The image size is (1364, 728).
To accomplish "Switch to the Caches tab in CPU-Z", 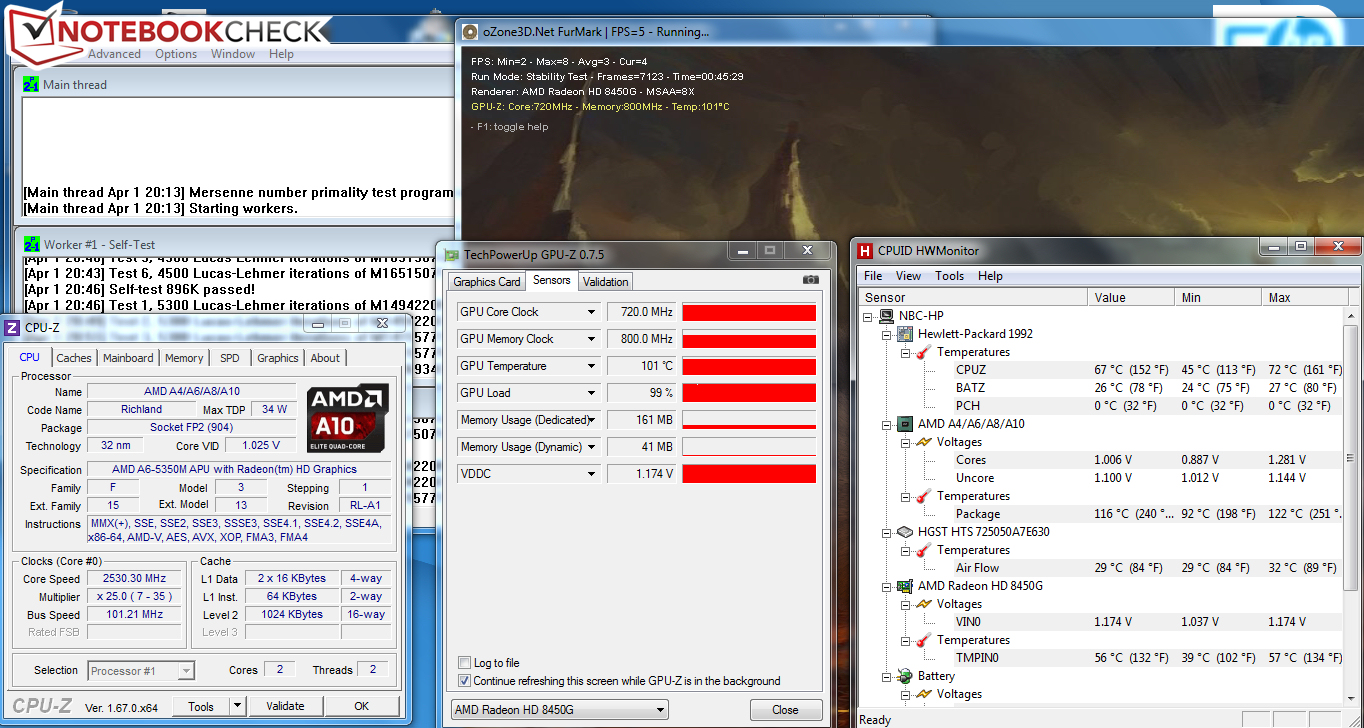I will (74, 358).
